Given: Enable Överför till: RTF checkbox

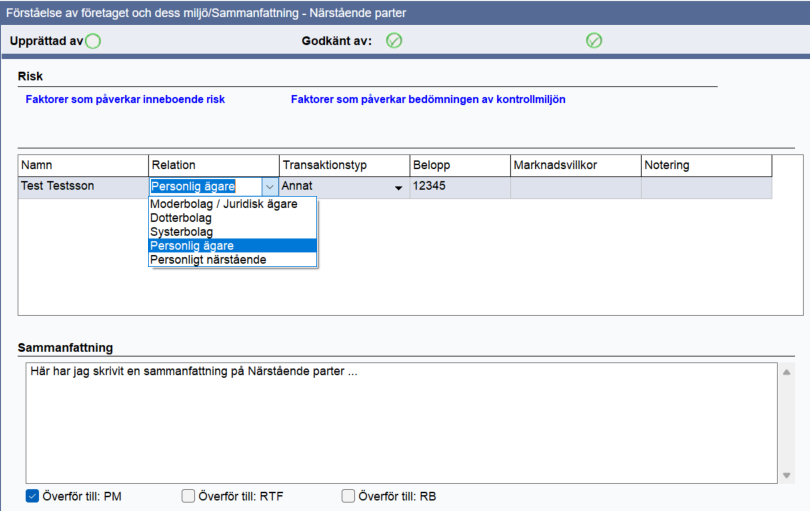Looking at the screenshot, I should [x=188, y=496].
